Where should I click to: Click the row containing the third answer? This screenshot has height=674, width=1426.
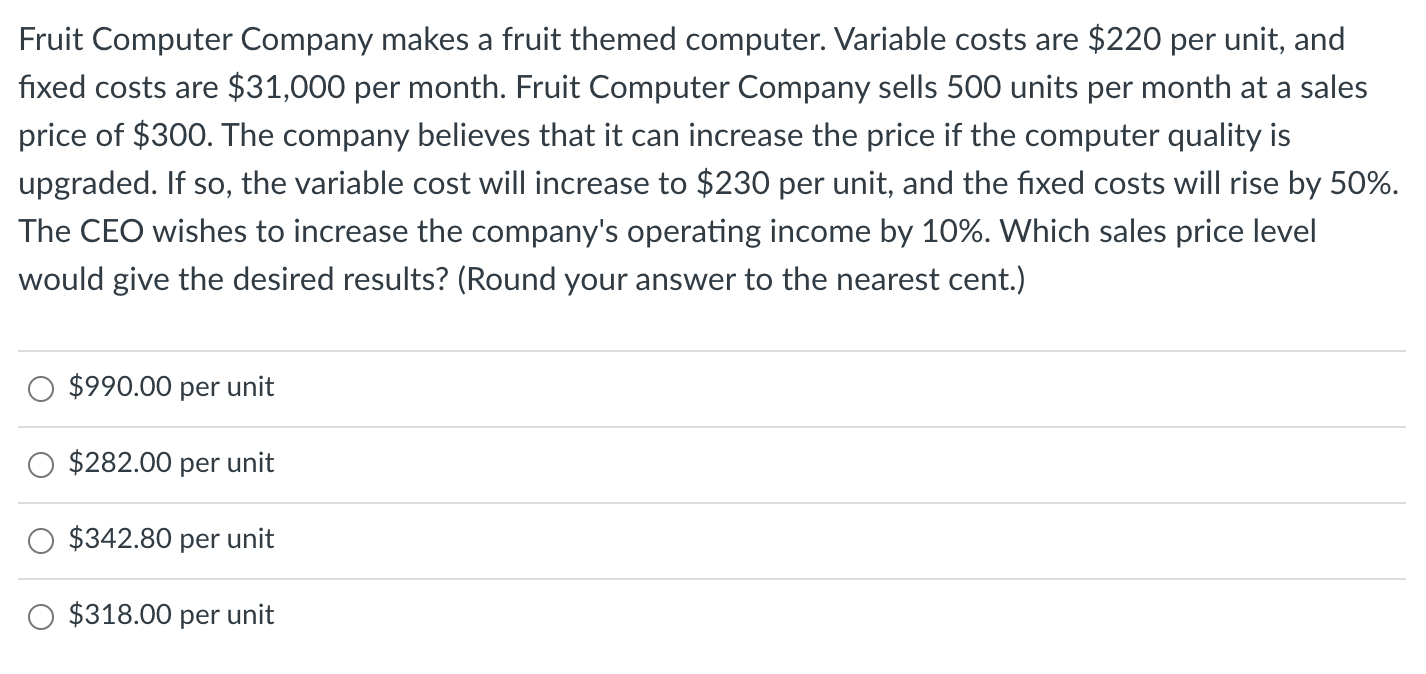pyautogui.click(x=700, y=540)
